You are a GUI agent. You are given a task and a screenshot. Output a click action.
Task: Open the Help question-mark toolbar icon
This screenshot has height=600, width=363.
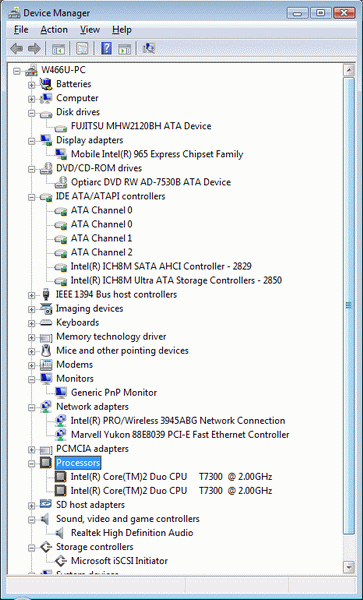click(x=106, y=48)
